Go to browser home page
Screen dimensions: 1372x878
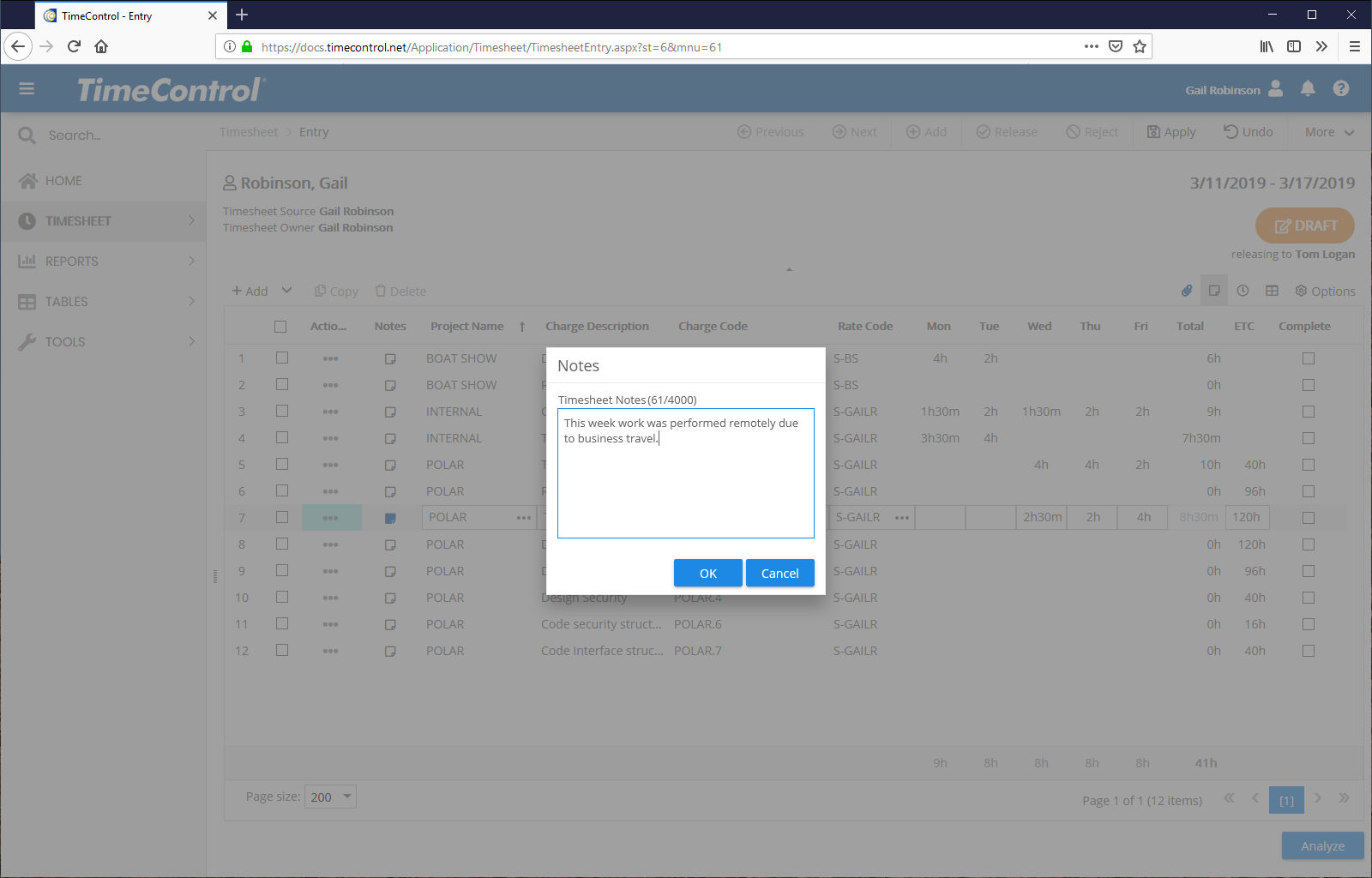pos(101,46)
